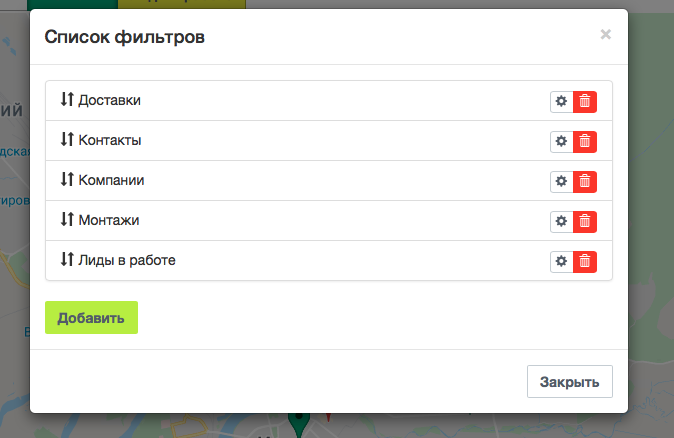The image size is (674, 438).
Task: Delete the Лиды в работе filter
Action: (x=585, y=261)
